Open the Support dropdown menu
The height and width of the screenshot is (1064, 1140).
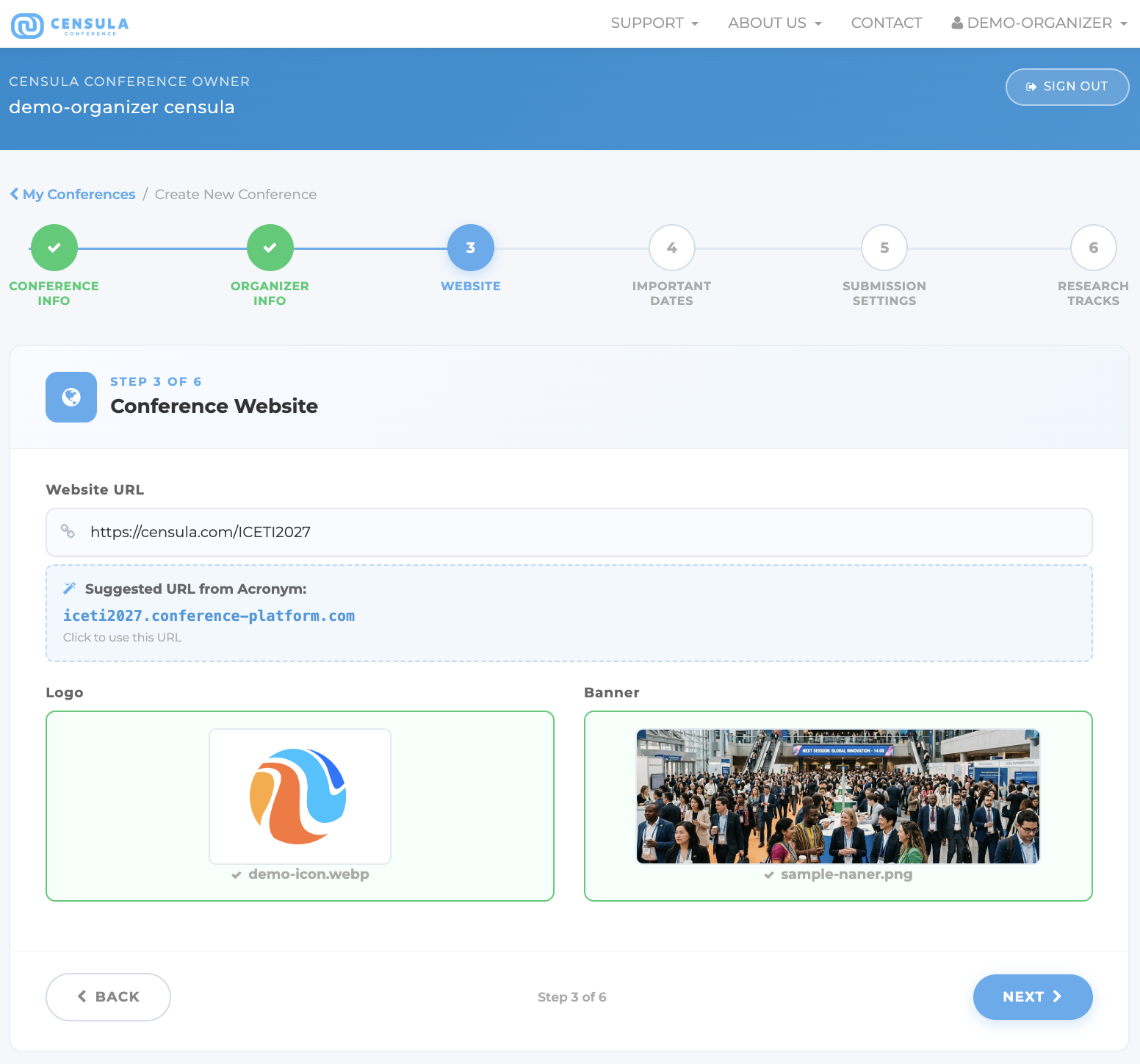coord(654,23)
